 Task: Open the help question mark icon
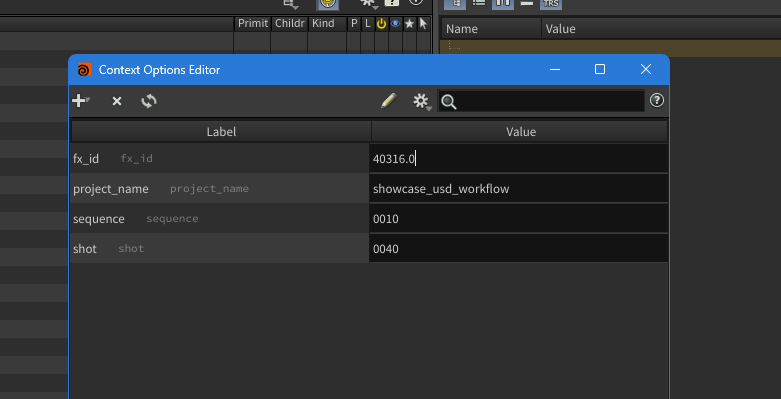(x=656, y=101)
